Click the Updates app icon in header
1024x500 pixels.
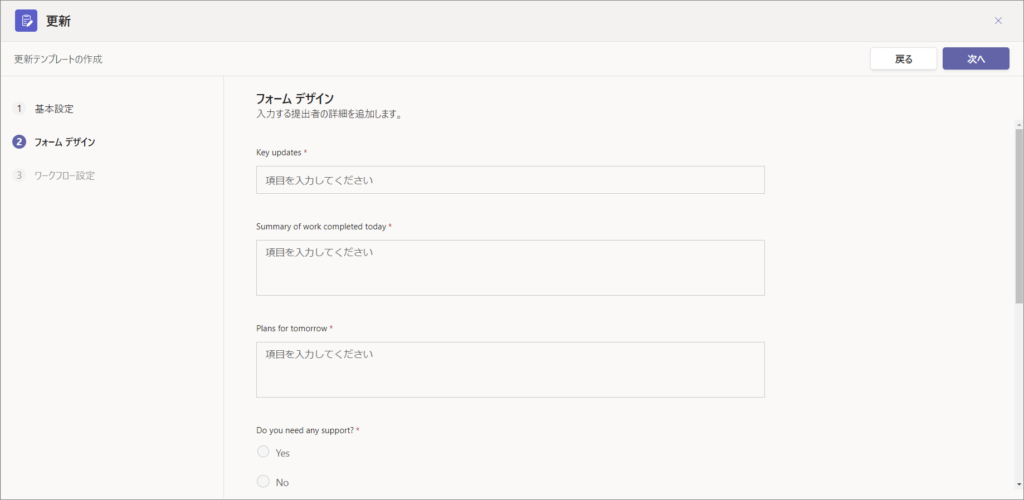(x=26, y=21)
